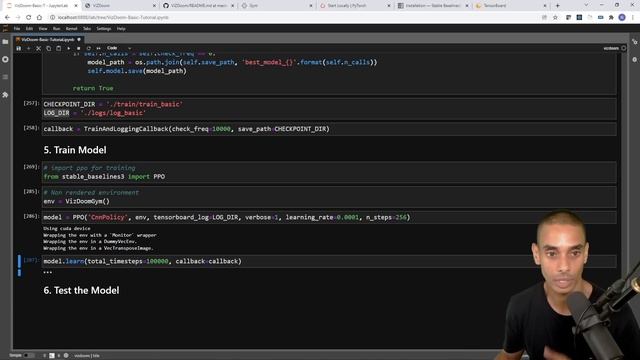Run the selected cell with play icon
Screen dimensions: 640x360
[69, 48]
